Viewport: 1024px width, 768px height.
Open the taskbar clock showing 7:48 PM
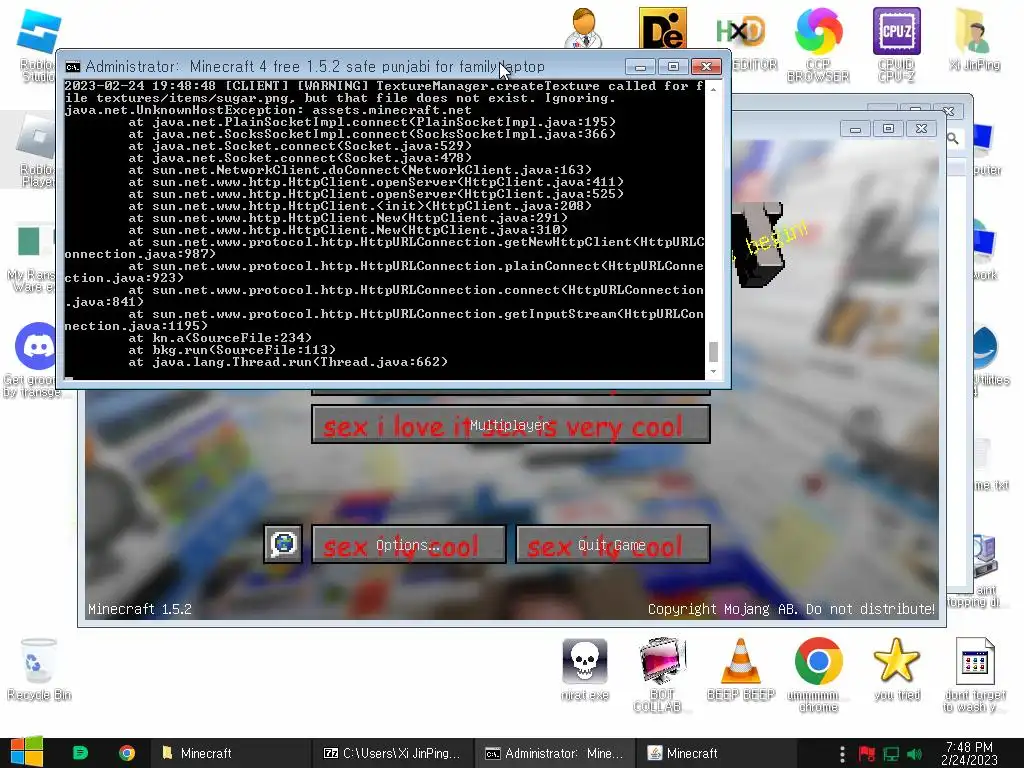969,753
